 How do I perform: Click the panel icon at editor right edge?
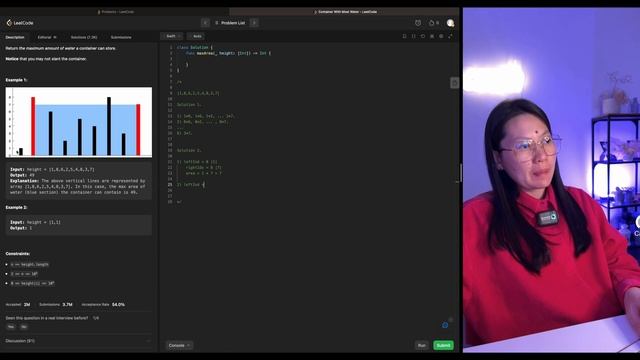pos(454,83)
